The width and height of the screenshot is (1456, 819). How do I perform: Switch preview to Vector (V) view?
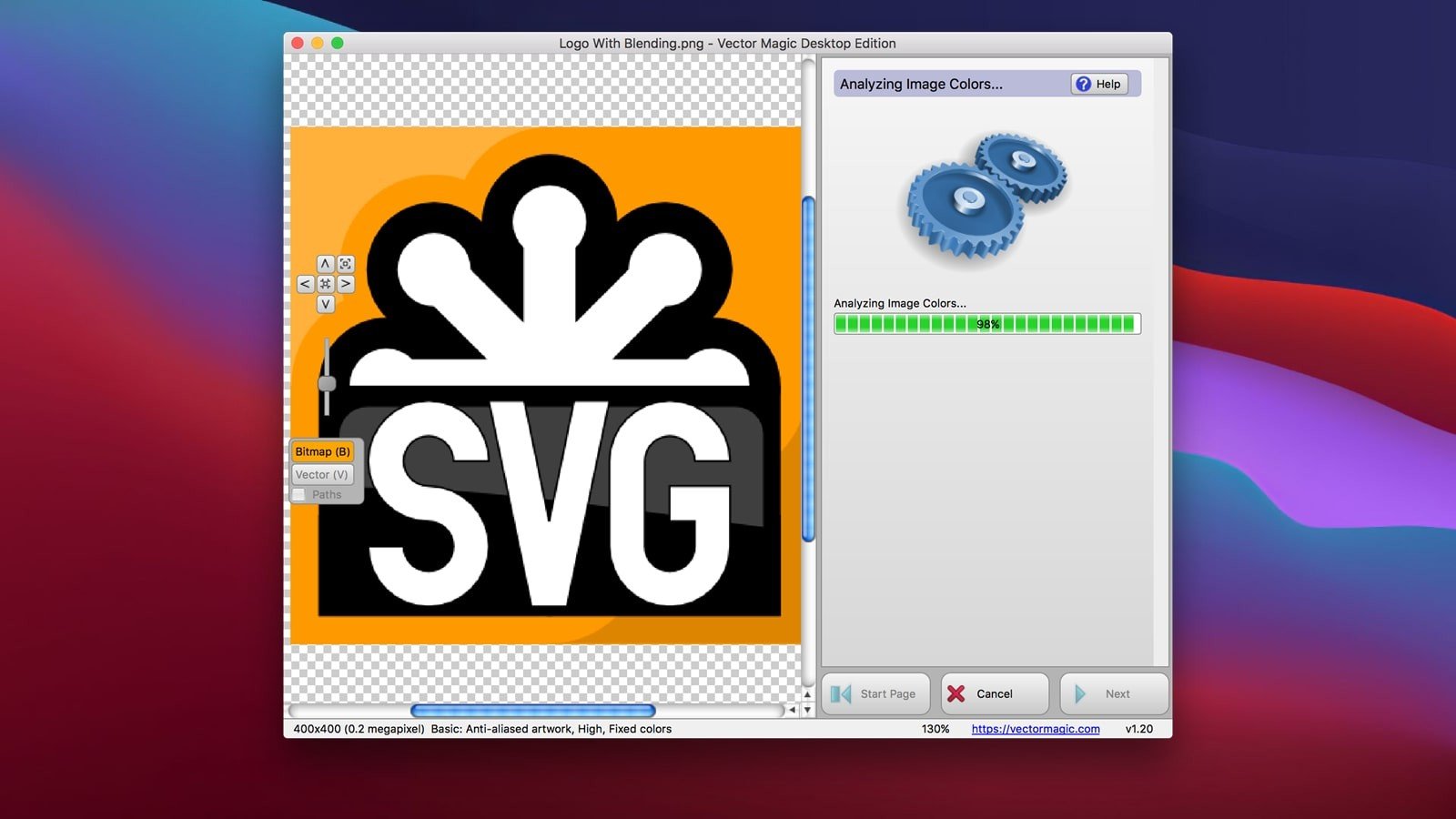[x=322, y=474]
